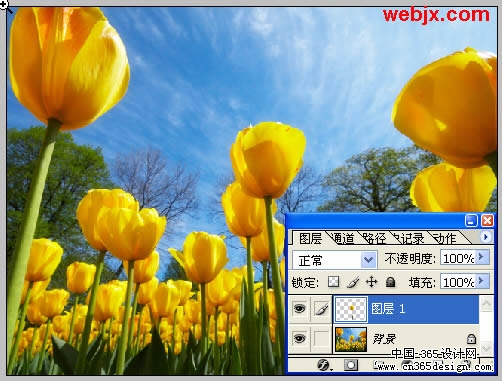
Task: Toggle link box next to 背景 layer
Action: tap(321, 339)
